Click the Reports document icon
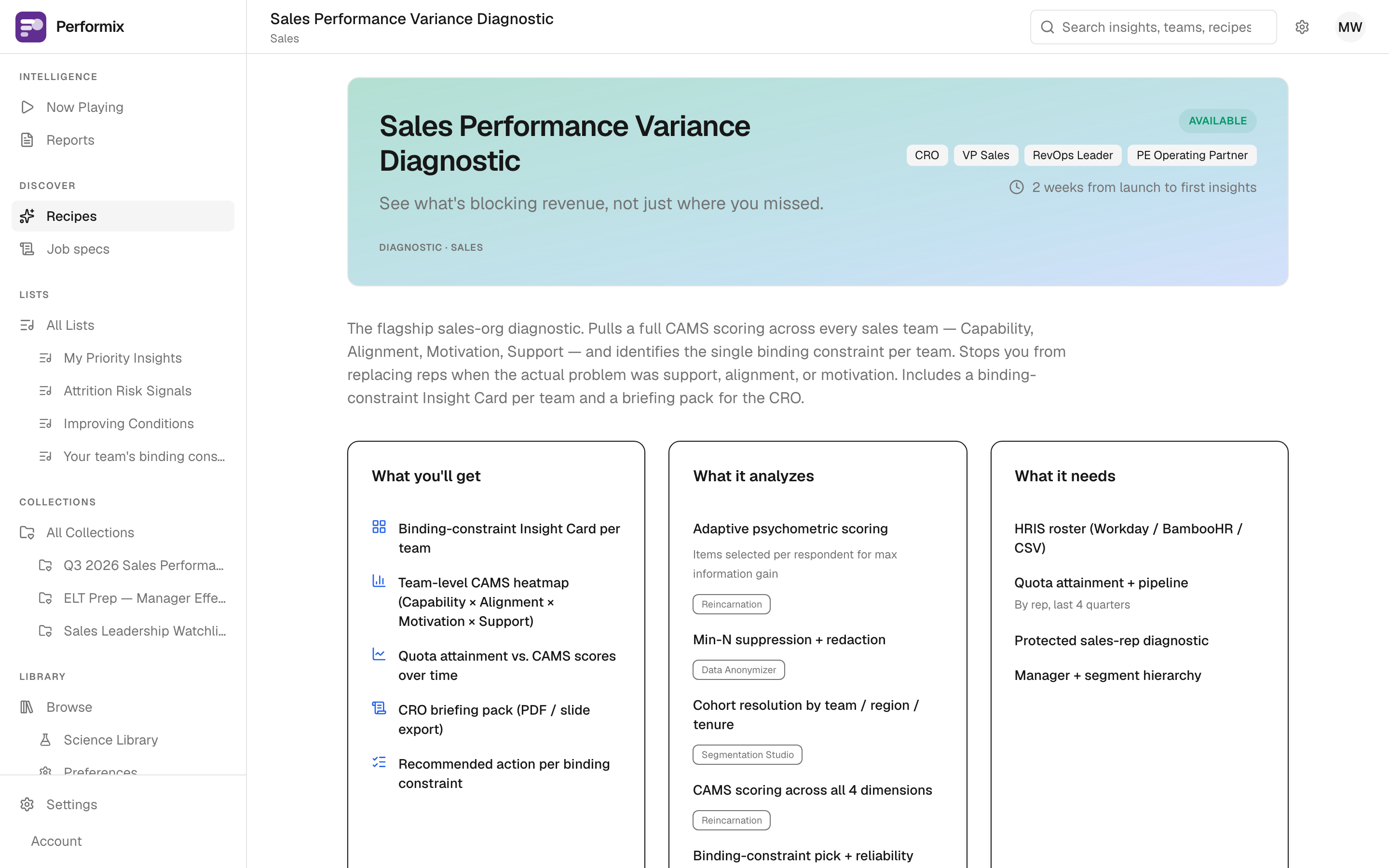1389x868 pixels. click(x=27, y=140)
